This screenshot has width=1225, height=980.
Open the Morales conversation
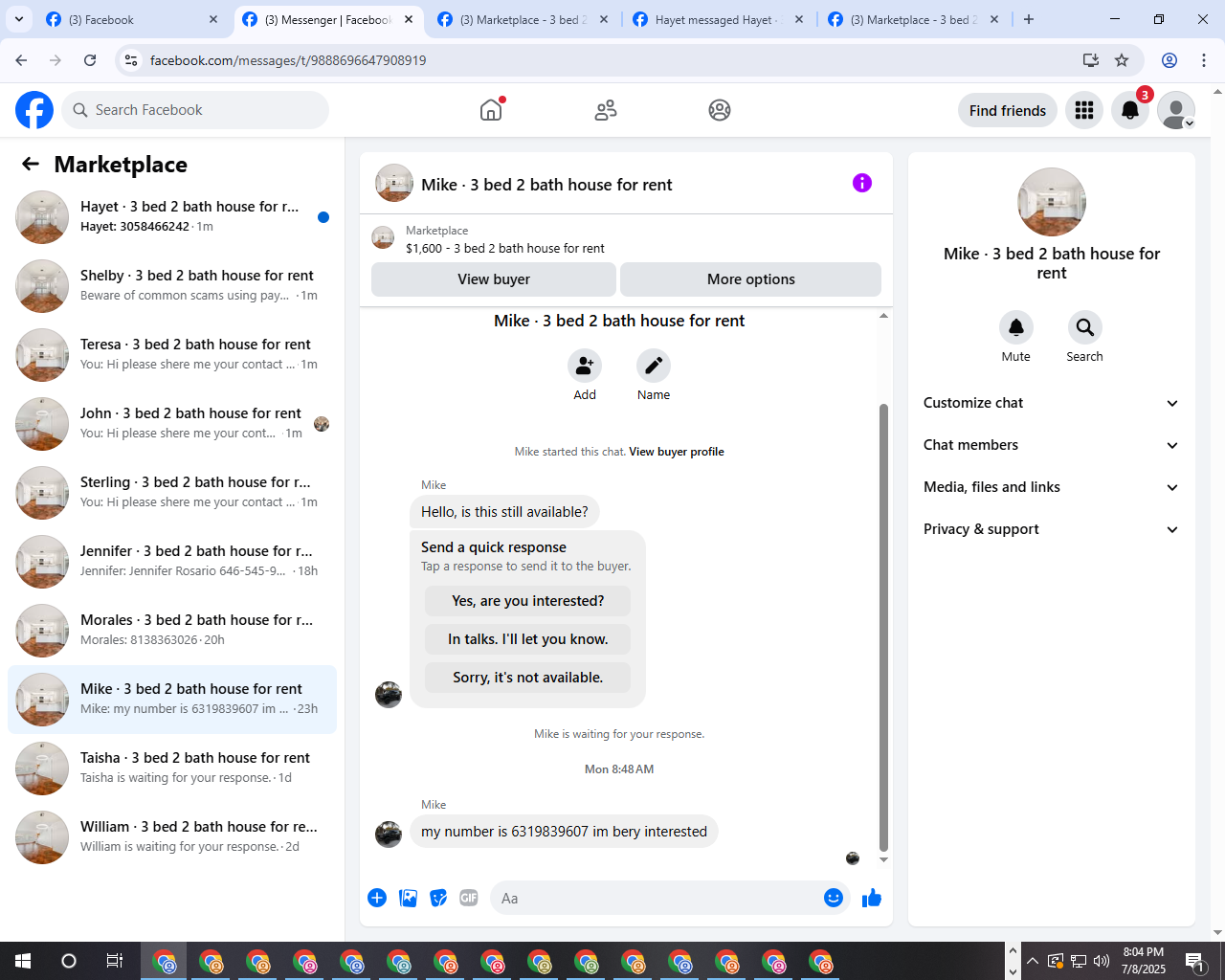click(x=172, y=631)
